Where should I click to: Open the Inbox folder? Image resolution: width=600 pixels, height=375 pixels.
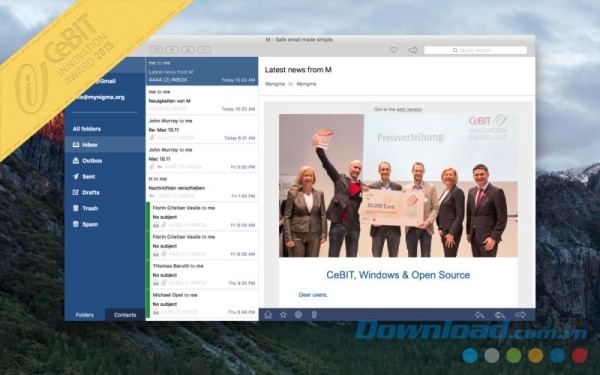[x=105, y=145]
